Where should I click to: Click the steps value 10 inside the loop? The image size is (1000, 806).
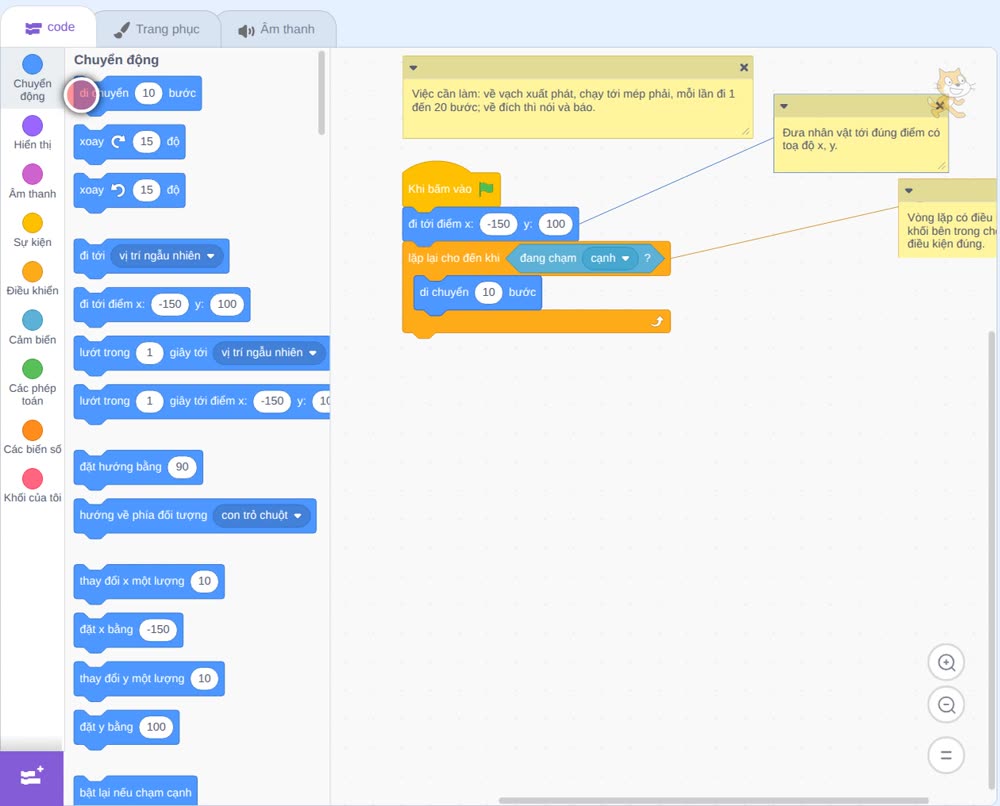[x=489, y=292]
